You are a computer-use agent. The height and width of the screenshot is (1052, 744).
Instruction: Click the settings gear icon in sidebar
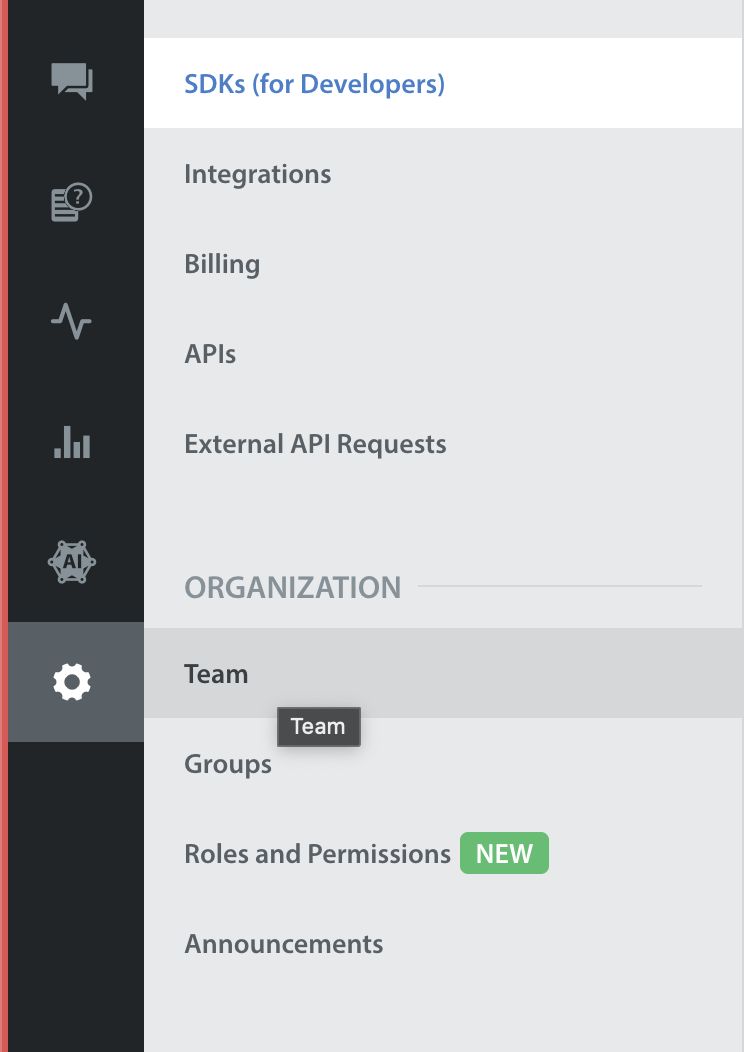(x=72, y=682)
